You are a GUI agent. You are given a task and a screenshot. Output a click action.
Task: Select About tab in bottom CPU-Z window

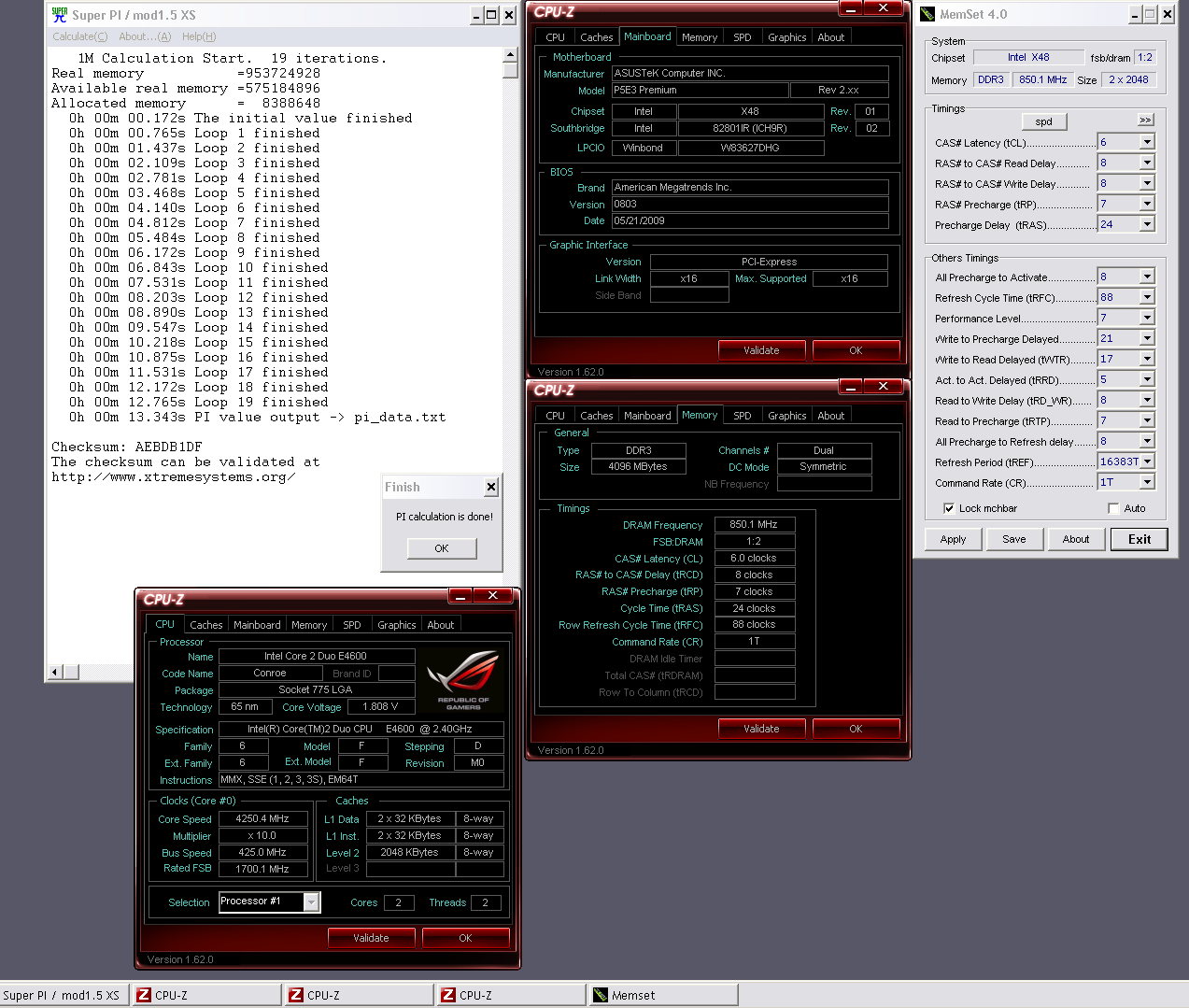(x=440, y=625)
